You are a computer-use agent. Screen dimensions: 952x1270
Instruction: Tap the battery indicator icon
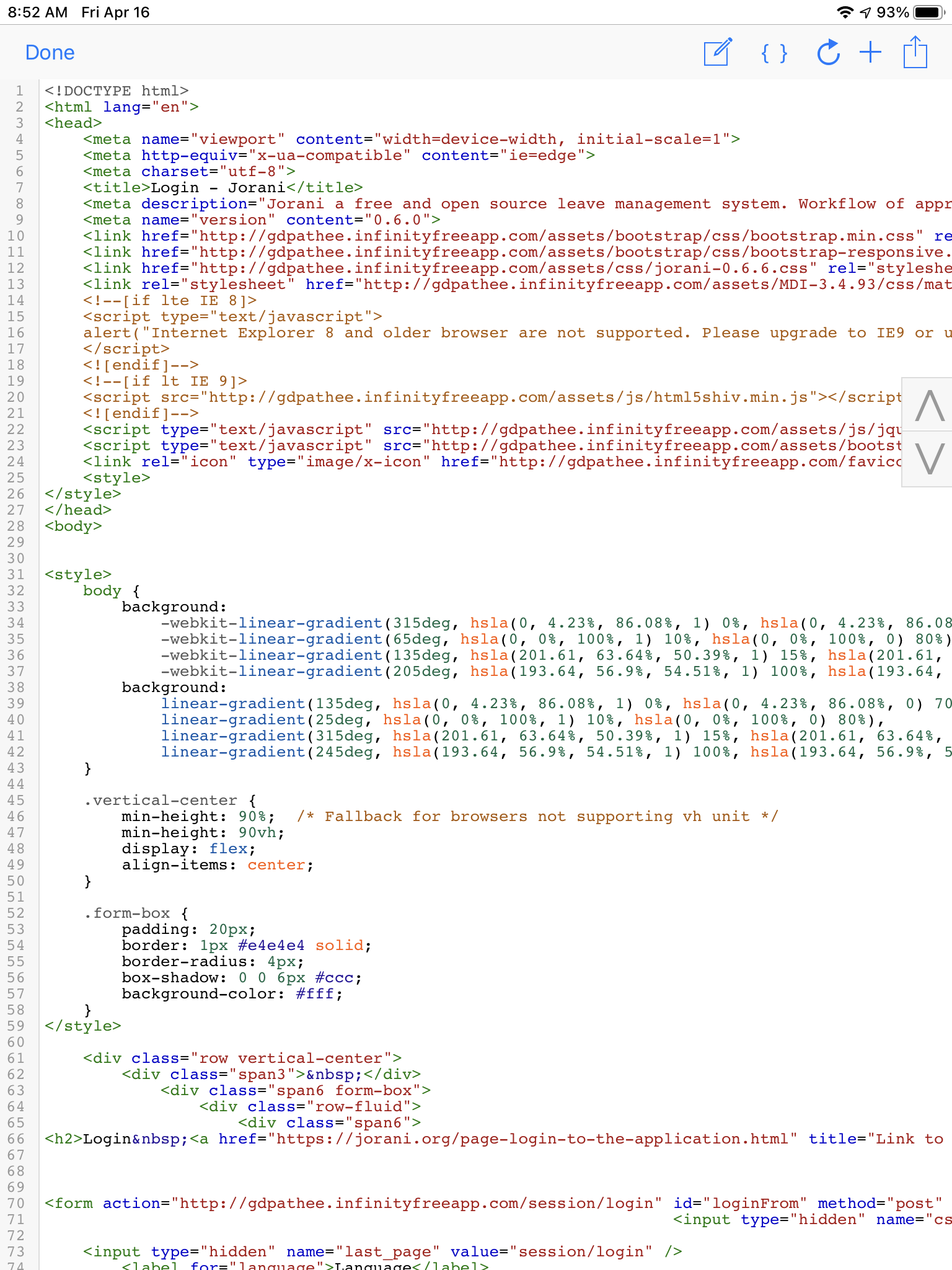pyautogui.click(x=928, y=12)
